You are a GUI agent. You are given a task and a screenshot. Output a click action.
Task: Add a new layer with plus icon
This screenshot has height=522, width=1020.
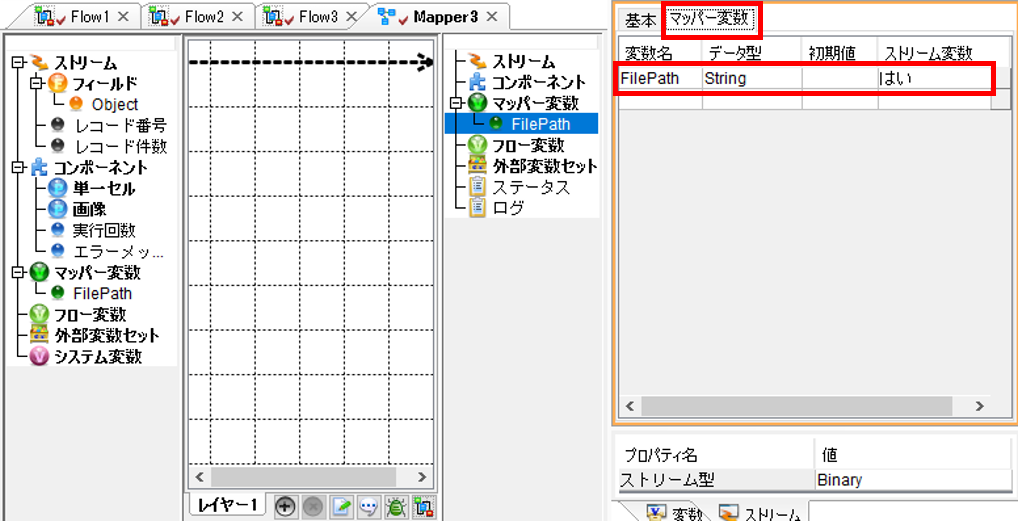pos(283,506)
